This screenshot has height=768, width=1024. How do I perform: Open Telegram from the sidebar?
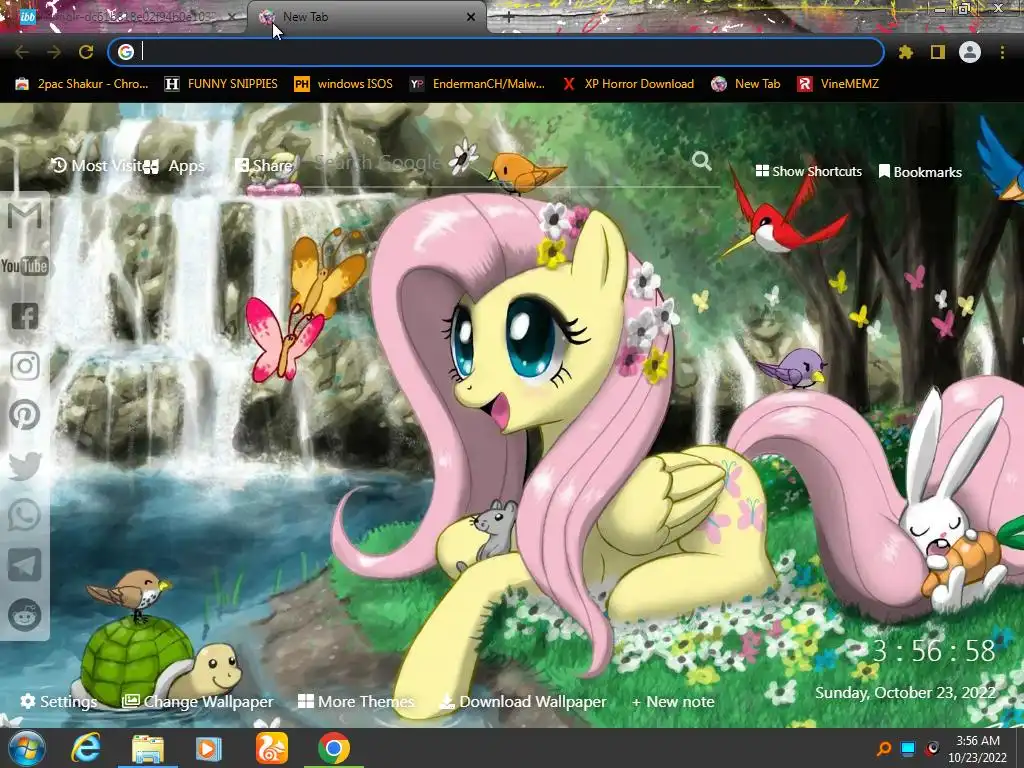[25, 565]
